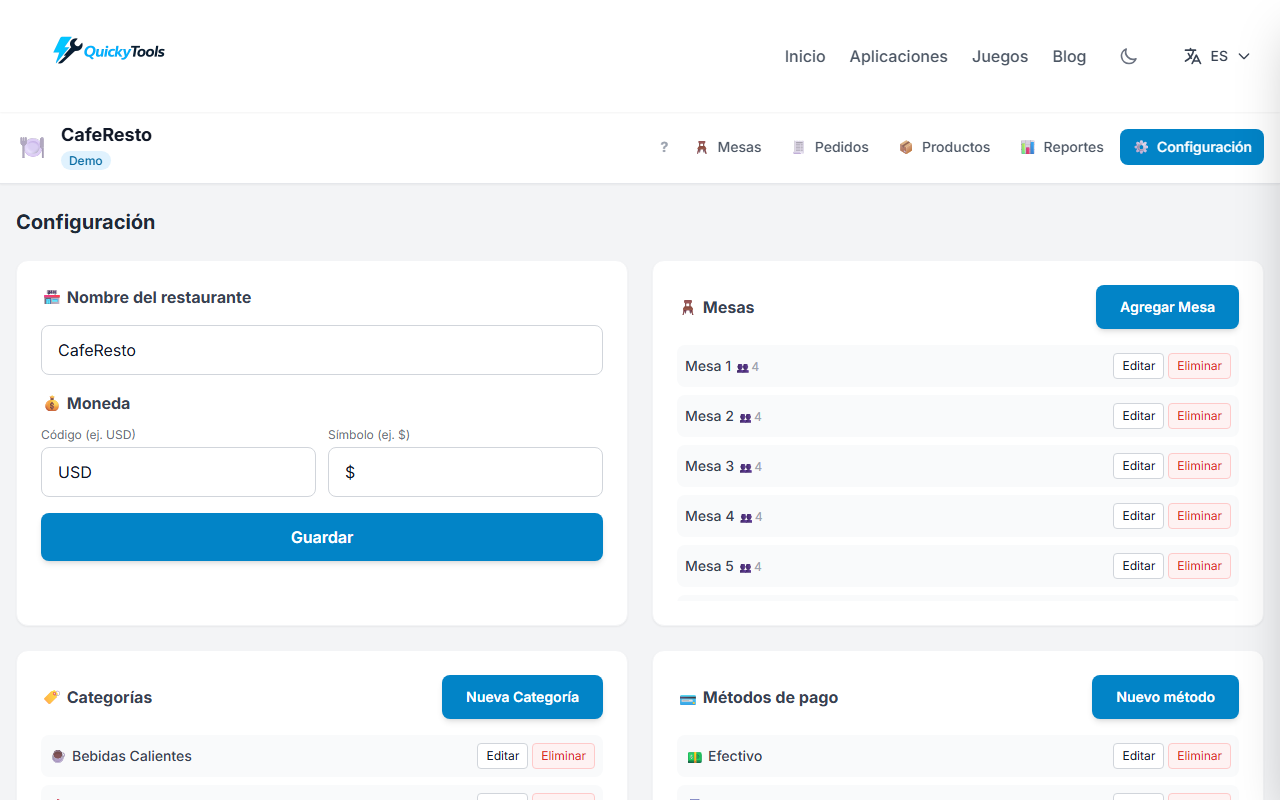Create a category with Nueva Categoría

tap(522, 697)
